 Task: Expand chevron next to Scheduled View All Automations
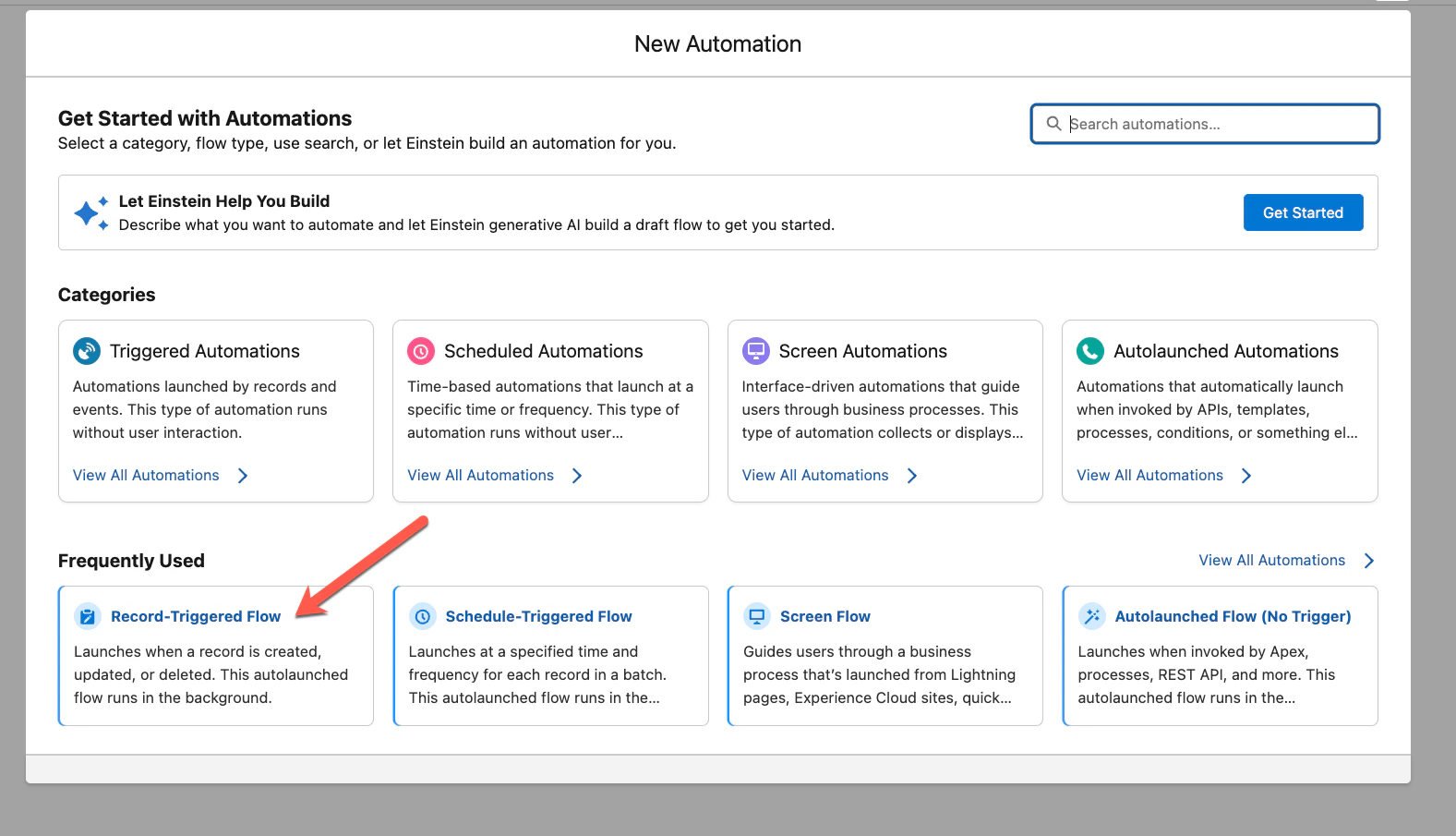(577, 476)
